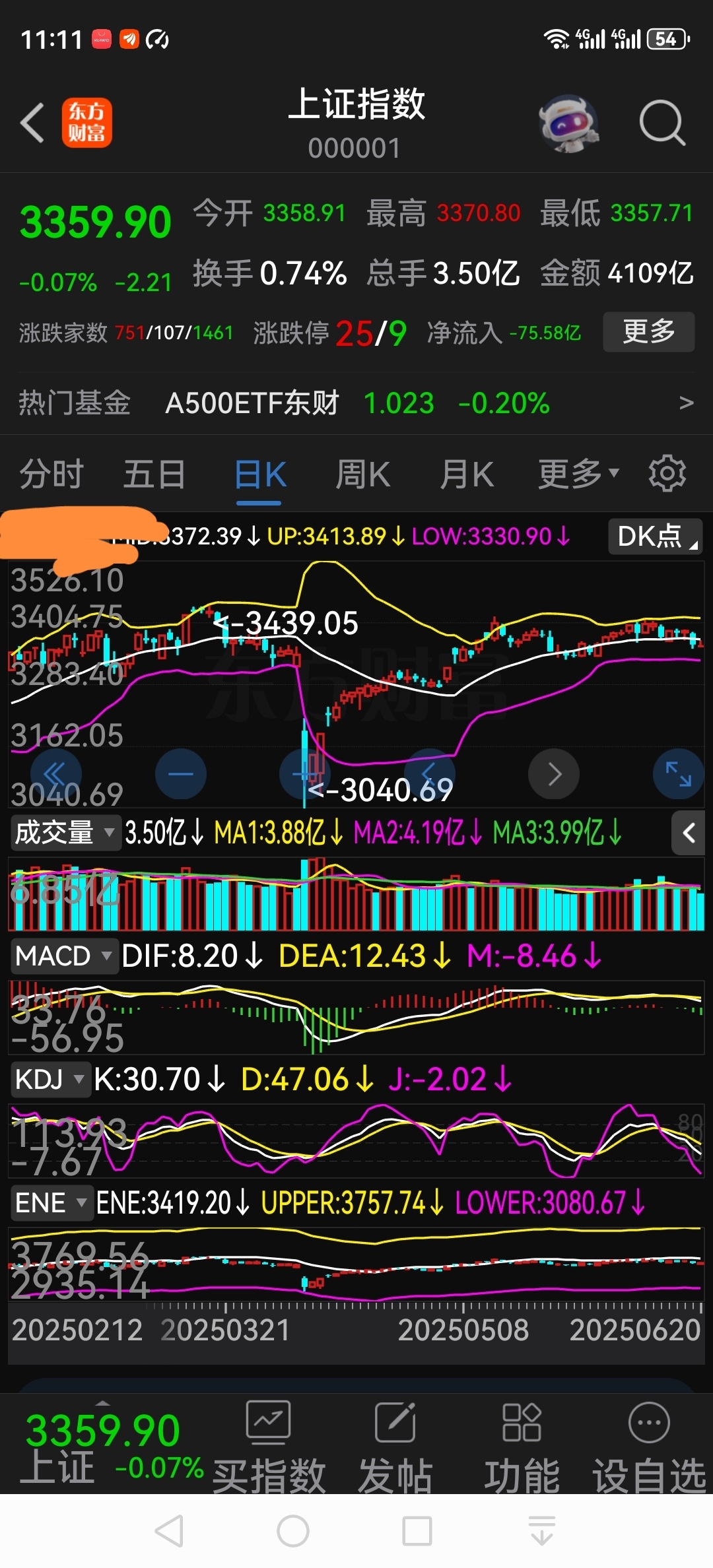Open the 东方财富 logo icon

87,123
